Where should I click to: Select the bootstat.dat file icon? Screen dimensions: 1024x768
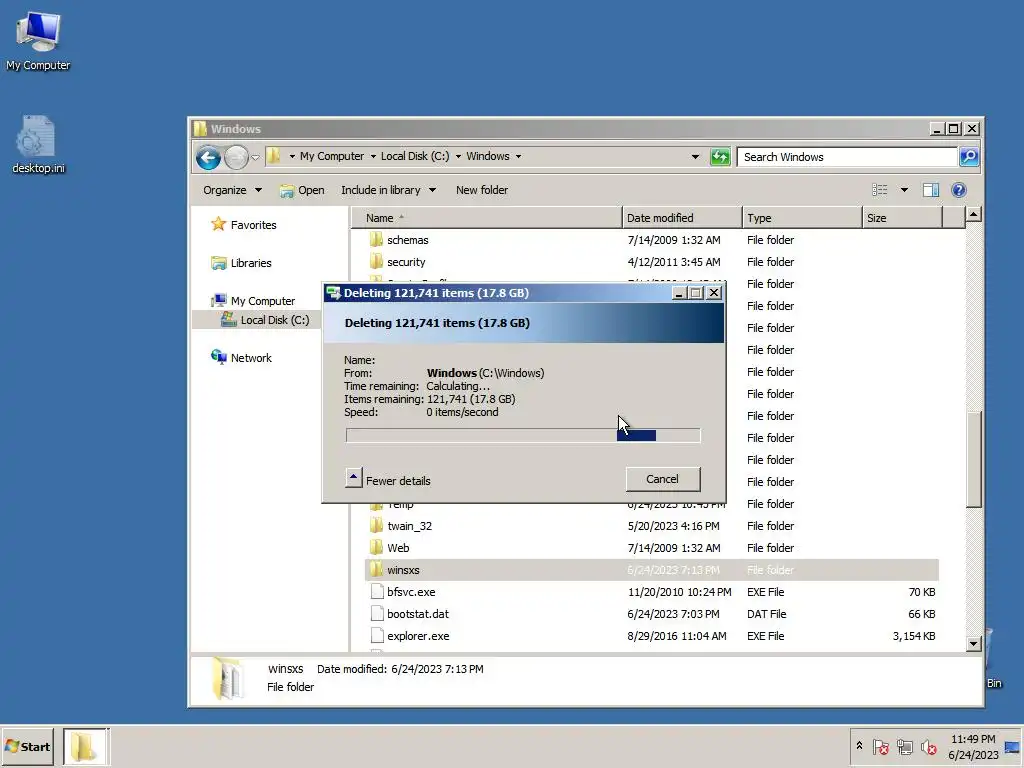coord(376,614)
